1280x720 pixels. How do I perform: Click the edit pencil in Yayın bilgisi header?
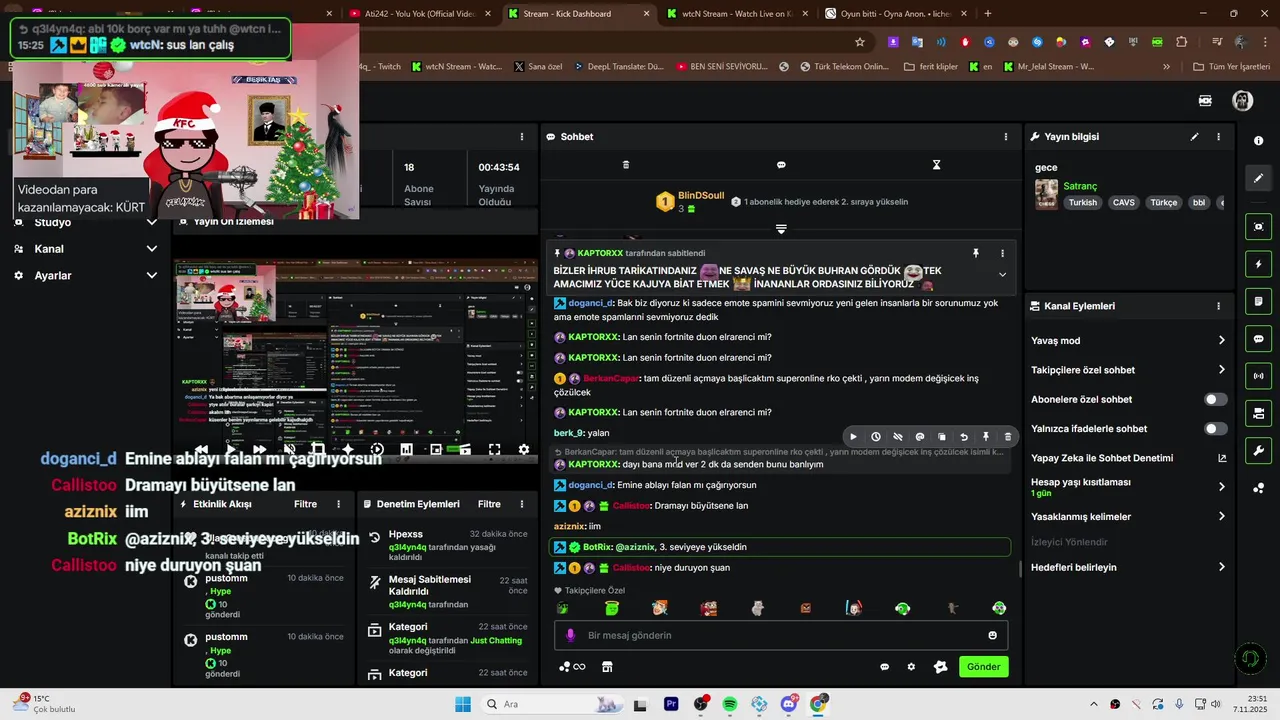(1194, 137)
